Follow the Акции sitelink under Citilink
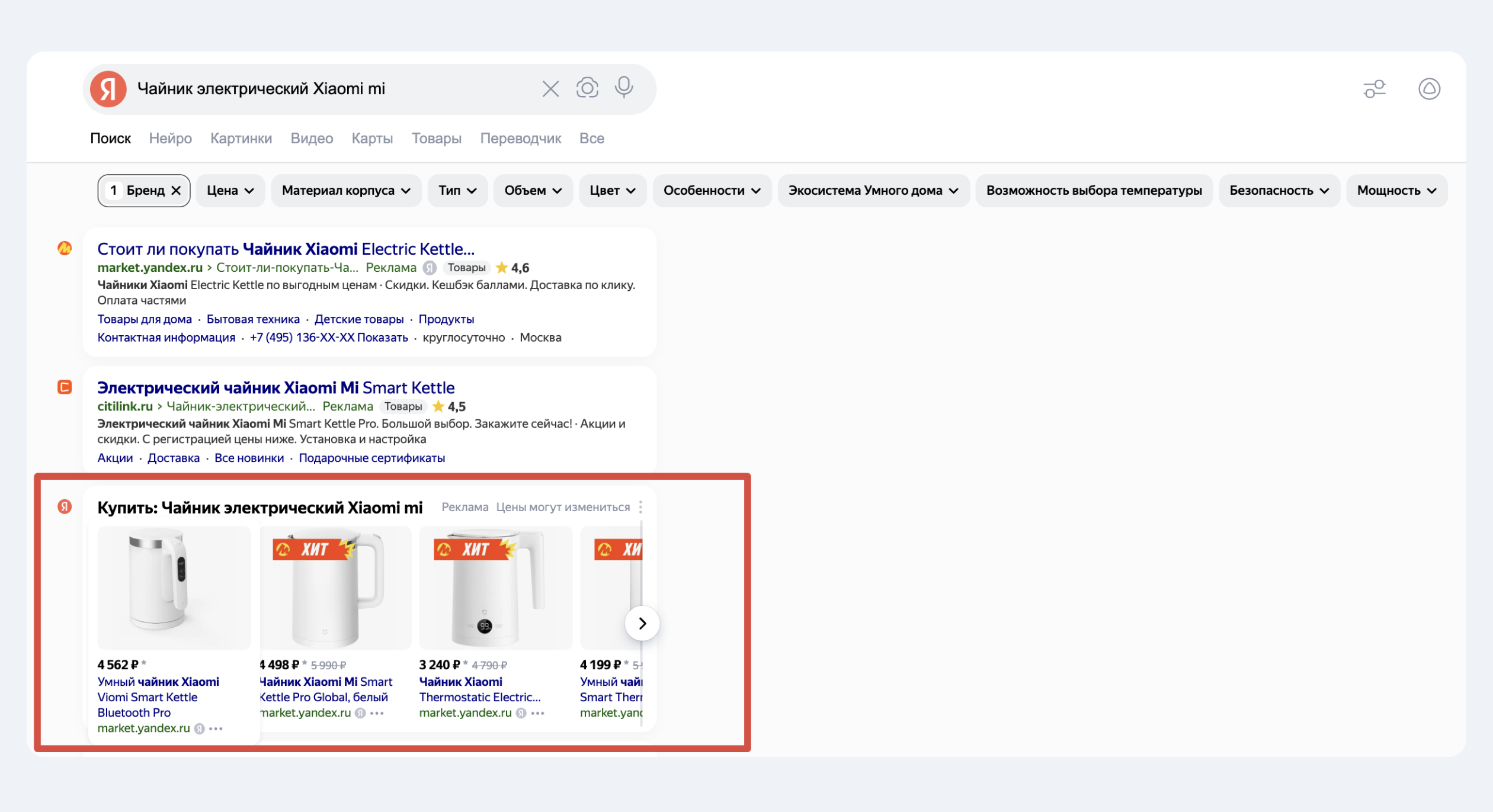1493x812 pixels. coord(115,458)
